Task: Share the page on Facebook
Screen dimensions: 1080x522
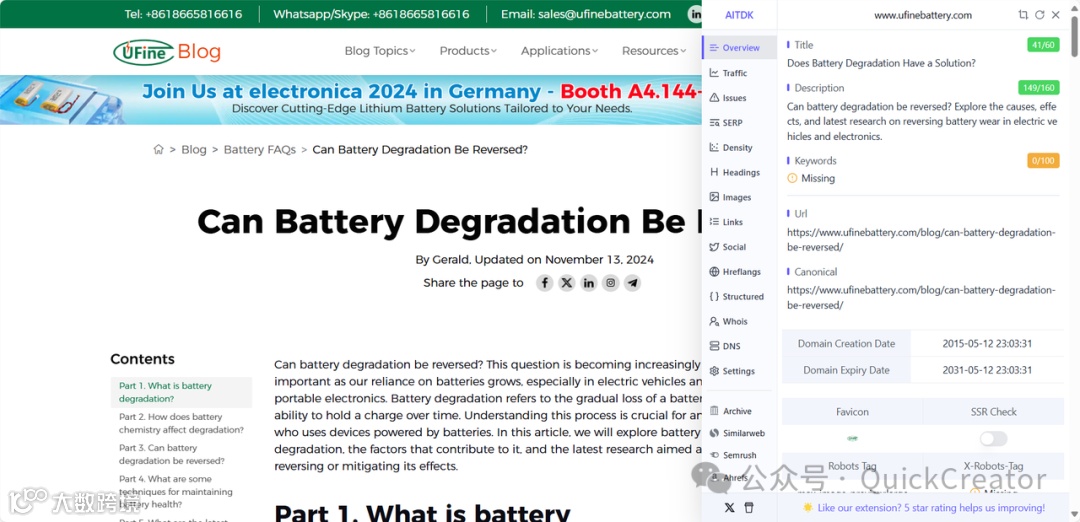Action: click(x=545, y=282)
